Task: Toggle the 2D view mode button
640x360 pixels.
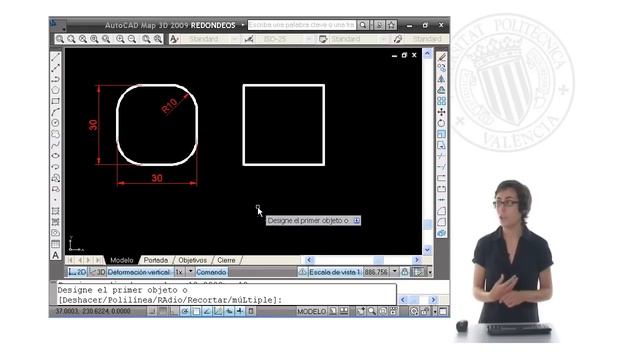Action: 77,272
